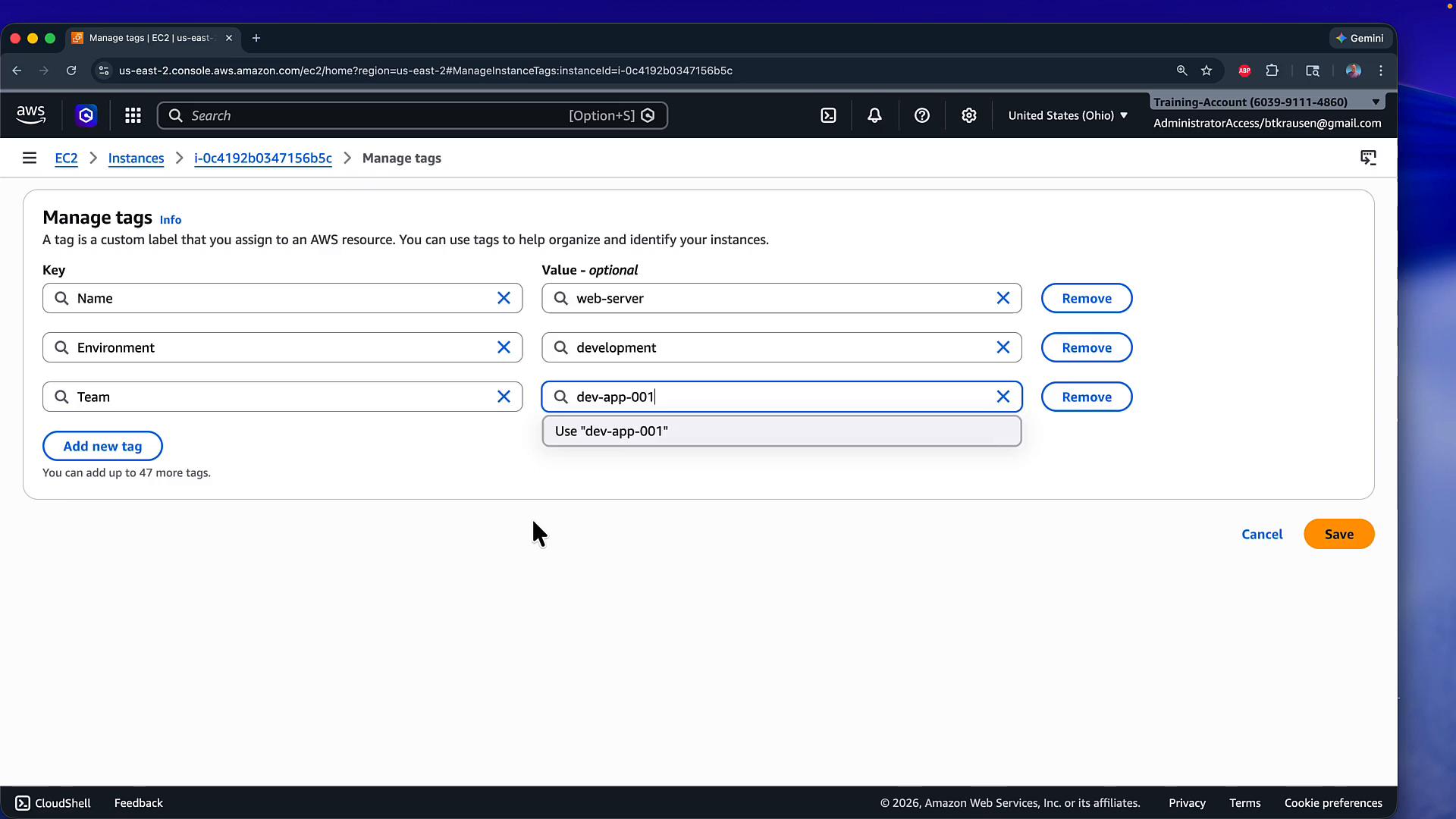This screenshot has height=819, width=1456.
Task: Open Feedback in the footer
Action: point(138,803)
